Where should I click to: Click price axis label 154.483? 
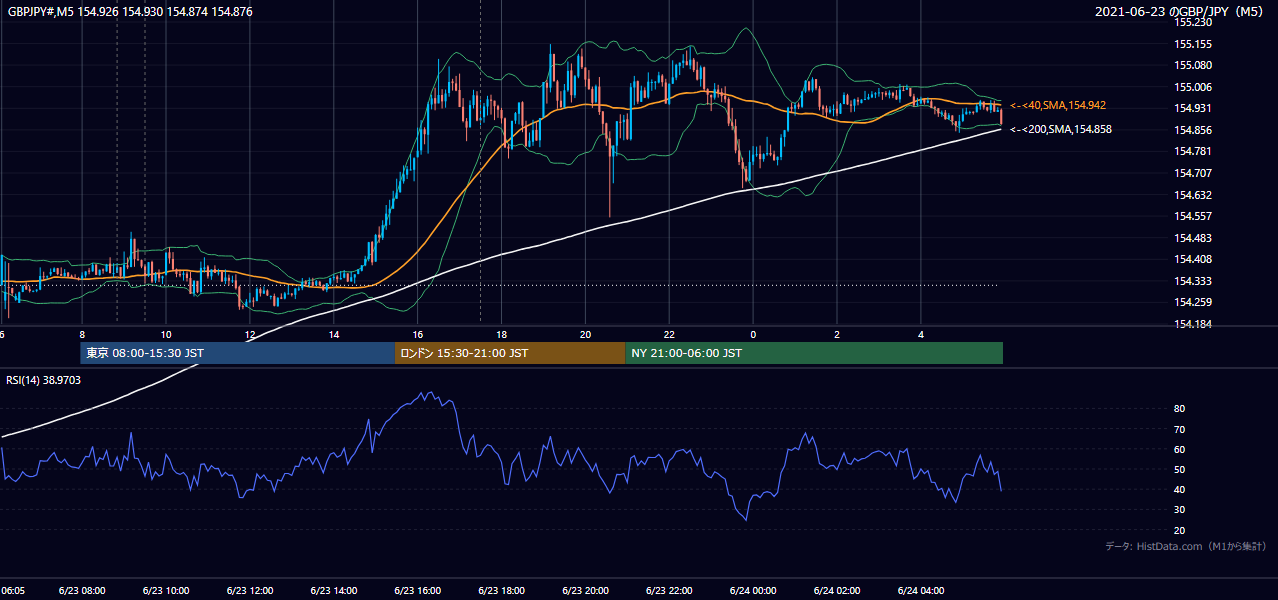click(x=1193, y=238)
